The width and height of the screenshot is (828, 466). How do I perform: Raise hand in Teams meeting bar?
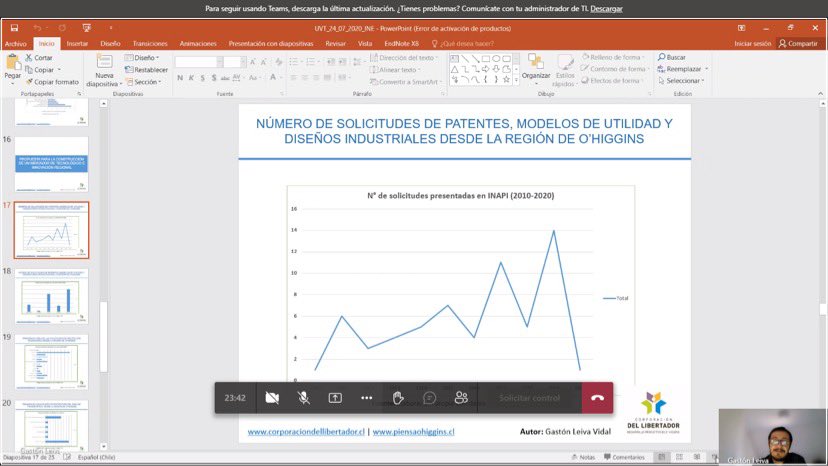point(398,398)
